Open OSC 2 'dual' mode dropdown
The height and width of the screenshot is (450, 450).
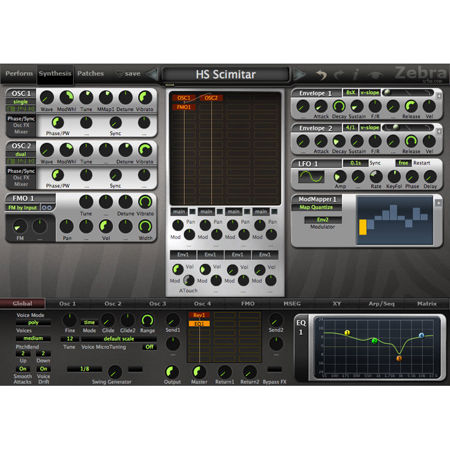[x=21, y=154]
